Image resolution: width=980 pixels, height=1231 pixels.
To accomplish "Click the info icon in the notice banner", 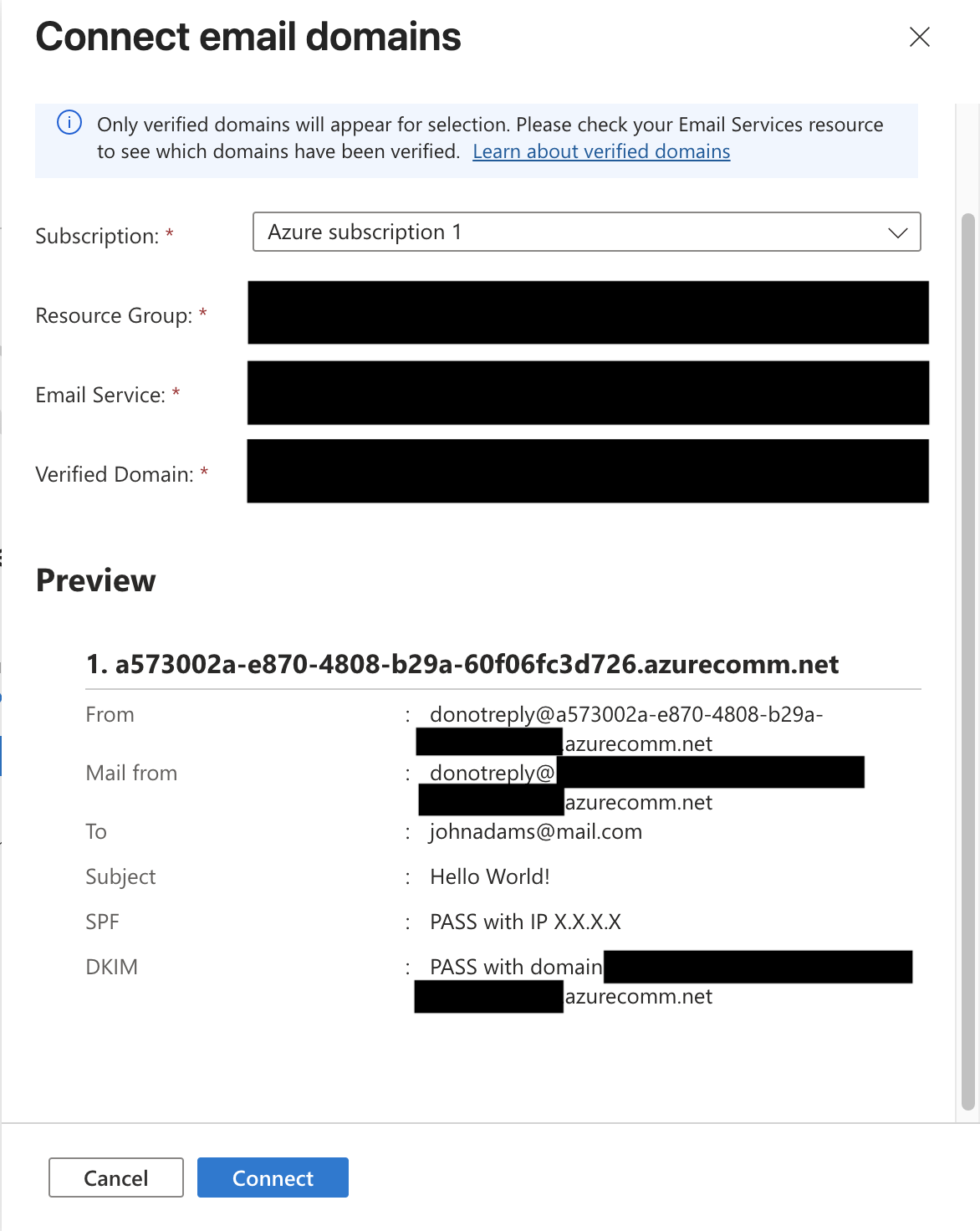I will (x=69, y=123).
